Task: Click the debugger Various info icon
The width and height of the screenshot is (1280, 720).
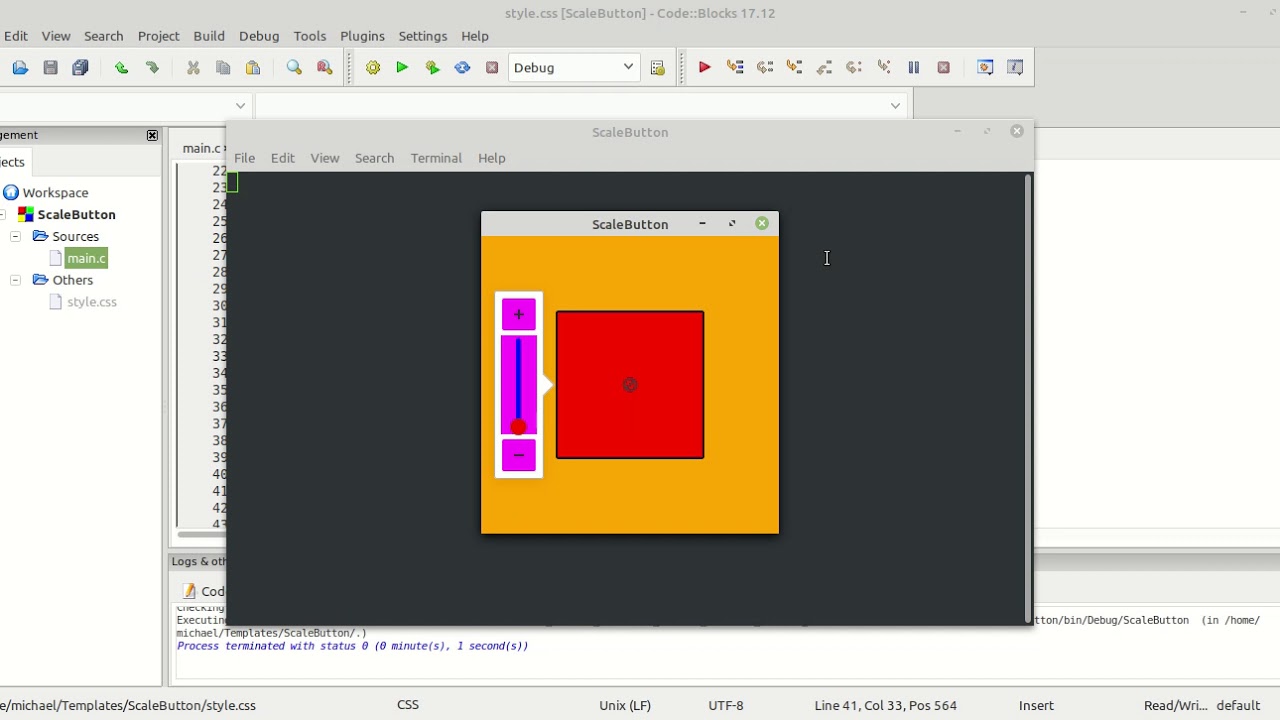Action: coord(1015,68)
